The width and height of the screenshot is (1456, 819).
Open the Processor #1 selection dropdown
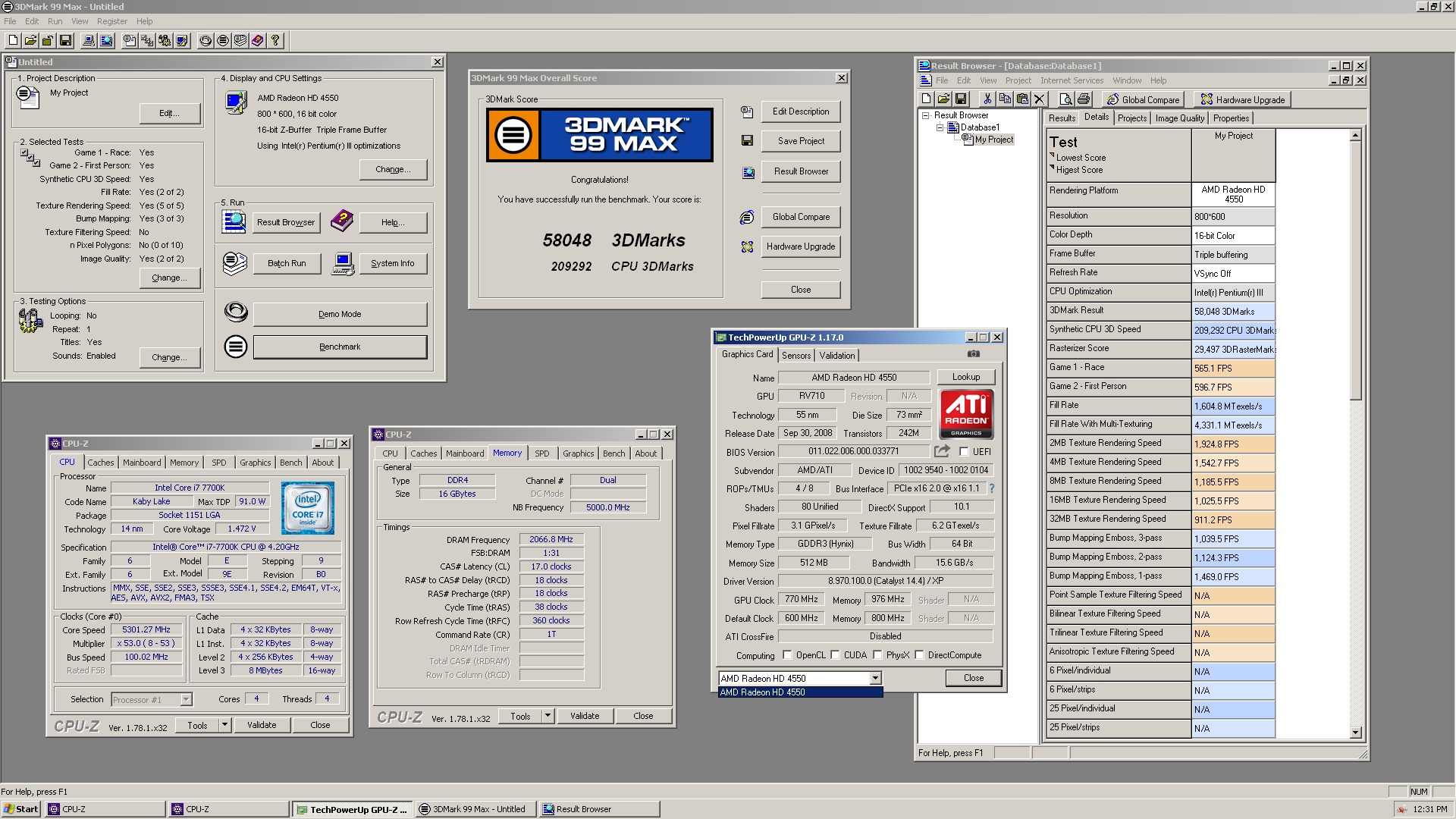186,699
